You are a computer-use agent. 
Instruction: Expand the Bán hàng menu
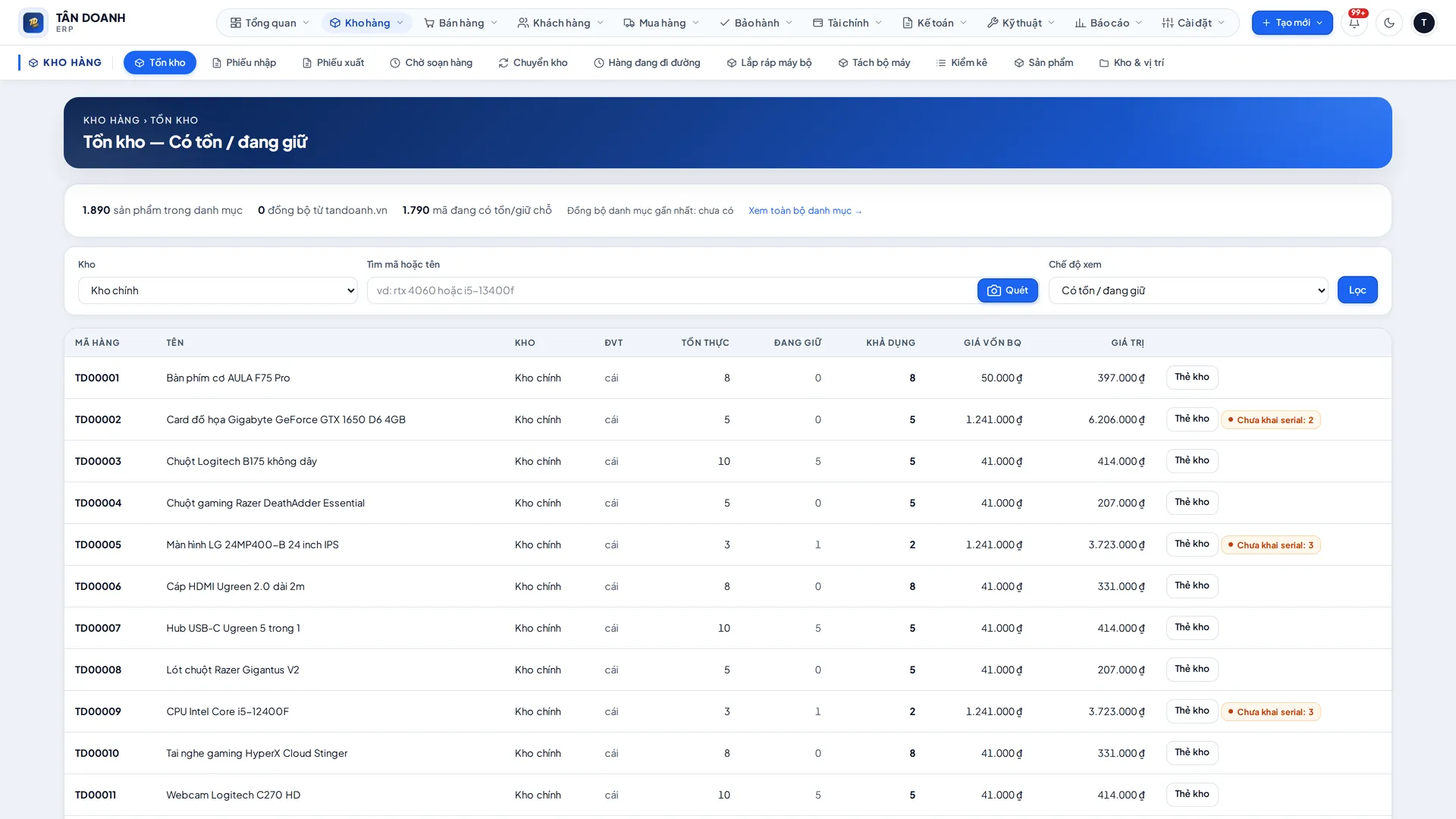point(461,23)
